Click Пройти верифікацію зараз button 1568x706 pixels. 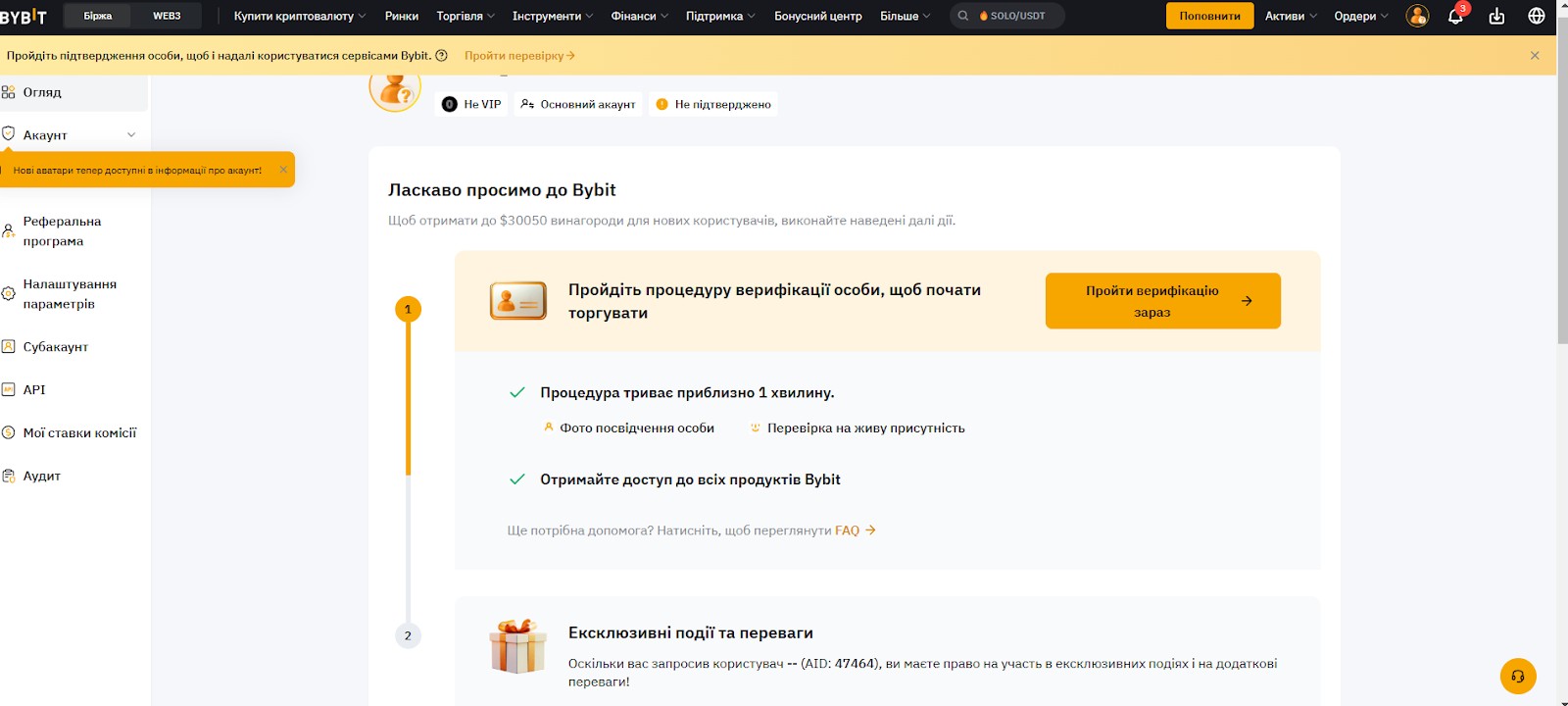[x=1163, y=301]
